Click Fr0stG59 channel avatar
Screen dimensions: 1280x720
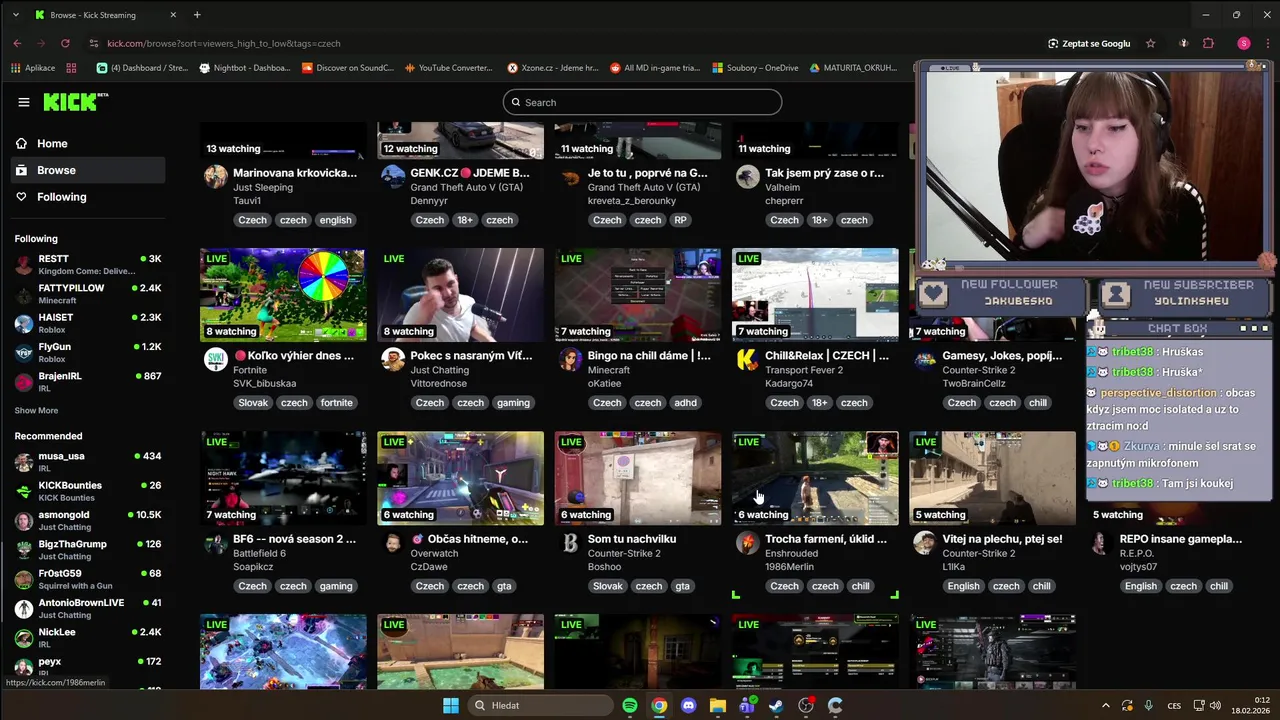(24, 579)
